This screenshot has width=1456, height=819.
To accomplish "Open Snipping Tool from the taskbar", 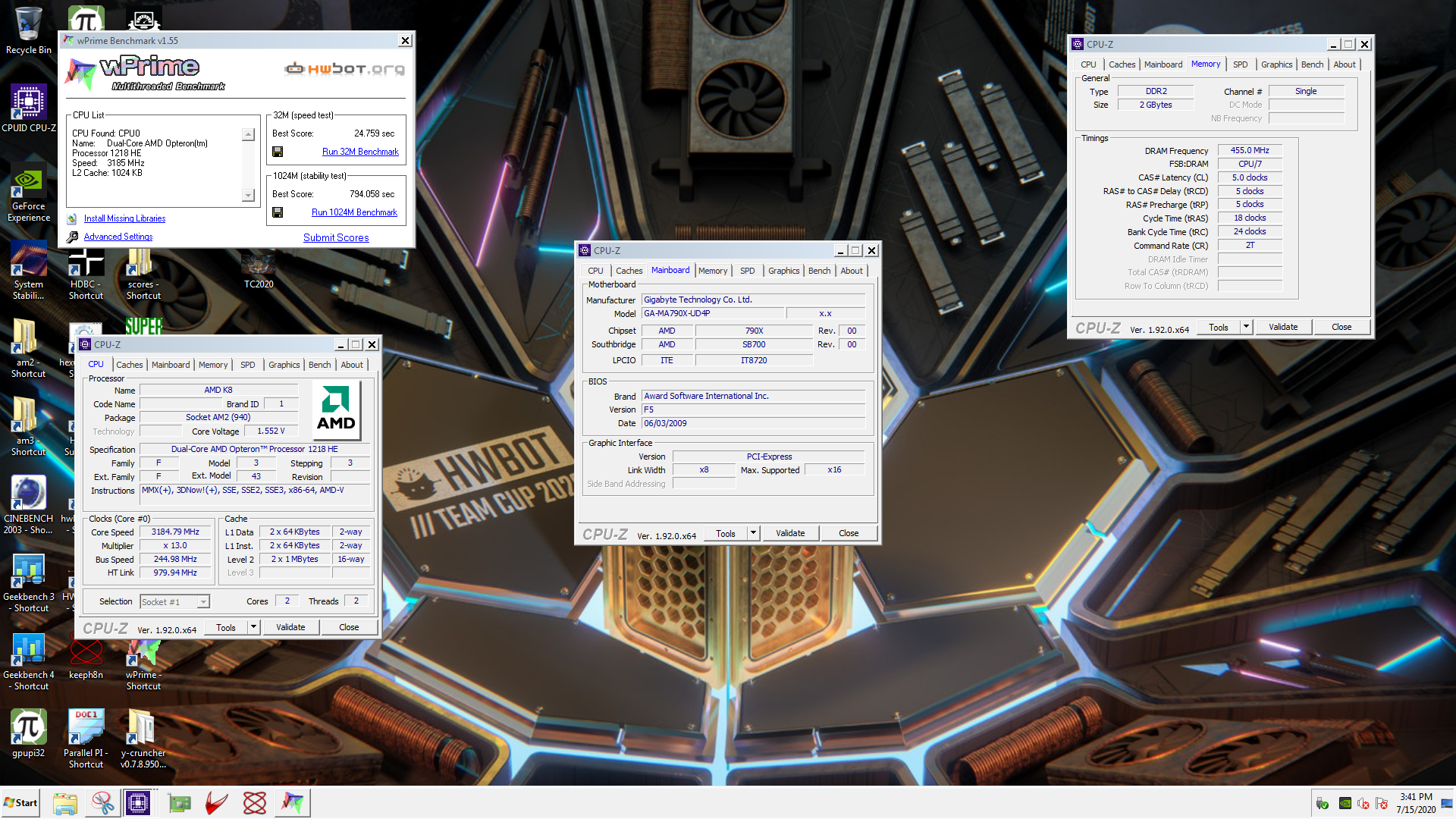I will click(x=102, y=802).
